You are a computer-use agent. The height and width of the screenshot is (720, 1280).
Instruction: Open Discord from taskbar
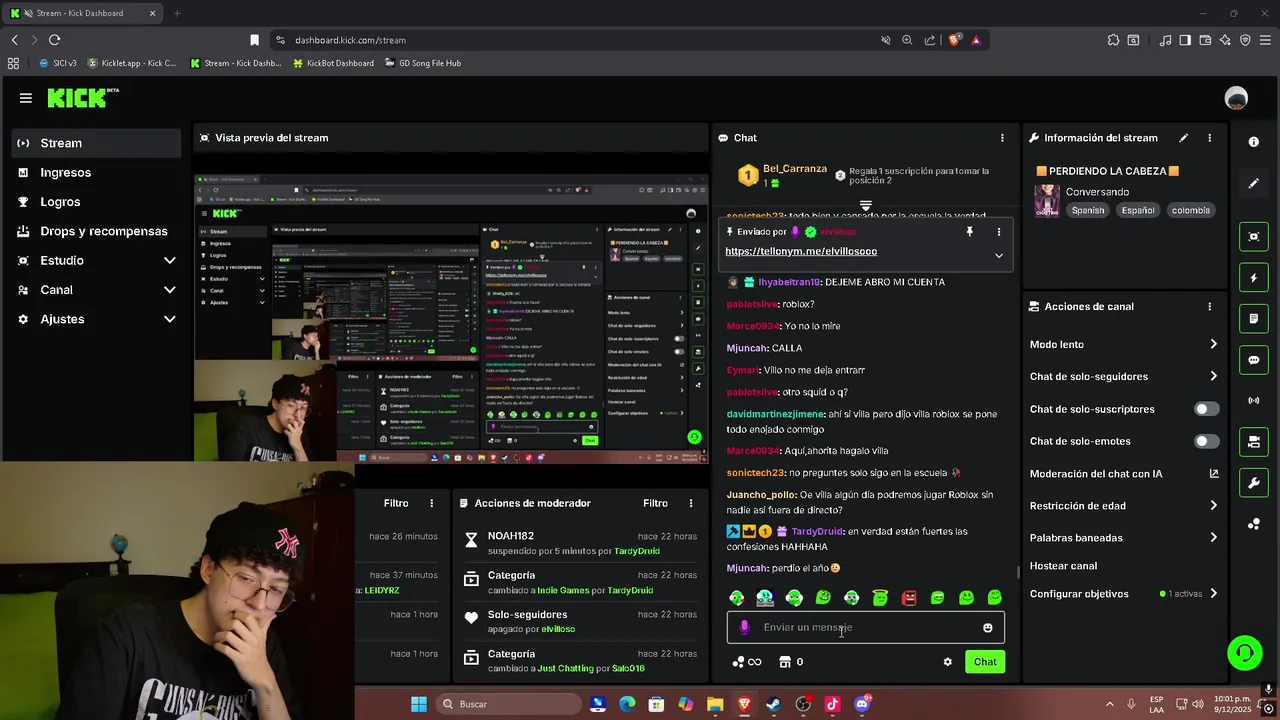(862, 704)
